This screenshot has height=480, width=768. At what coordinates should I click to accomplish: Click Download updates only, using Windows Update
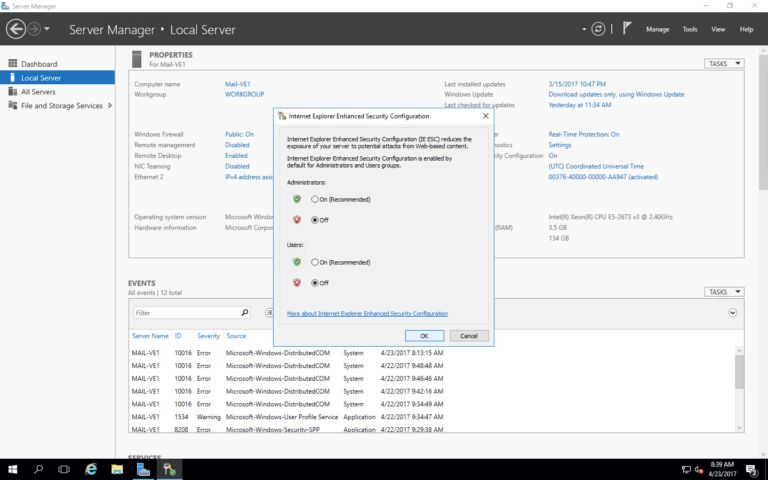616,94
